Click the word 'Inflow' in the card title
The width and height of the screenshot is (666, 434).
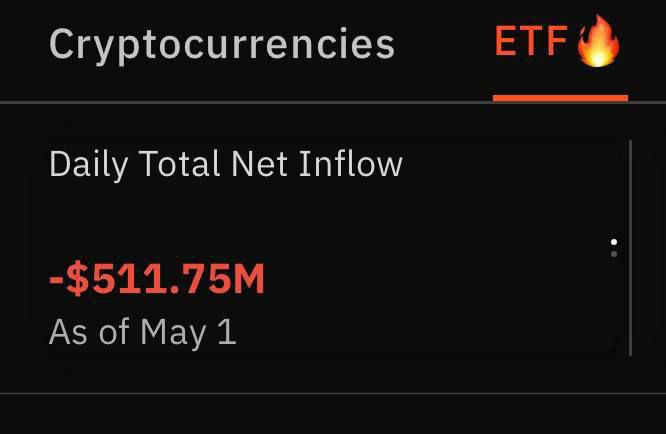click(x=350, y=163)
